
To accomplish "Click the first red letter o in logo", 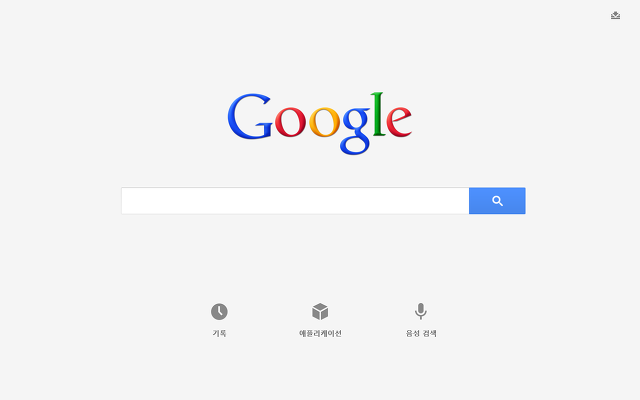I will [x=290, y=122].
